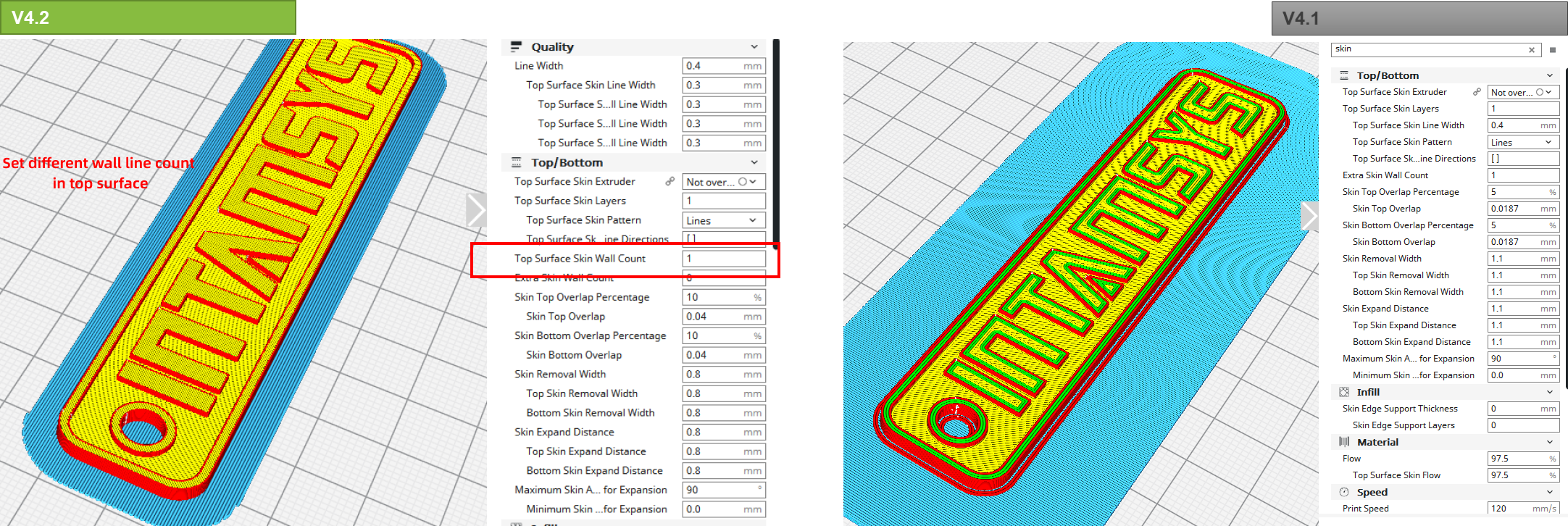Click the Top Surface Skin Wall Count value field
The width and height of the screenshot is (1568, 526).
pos(724,259)
